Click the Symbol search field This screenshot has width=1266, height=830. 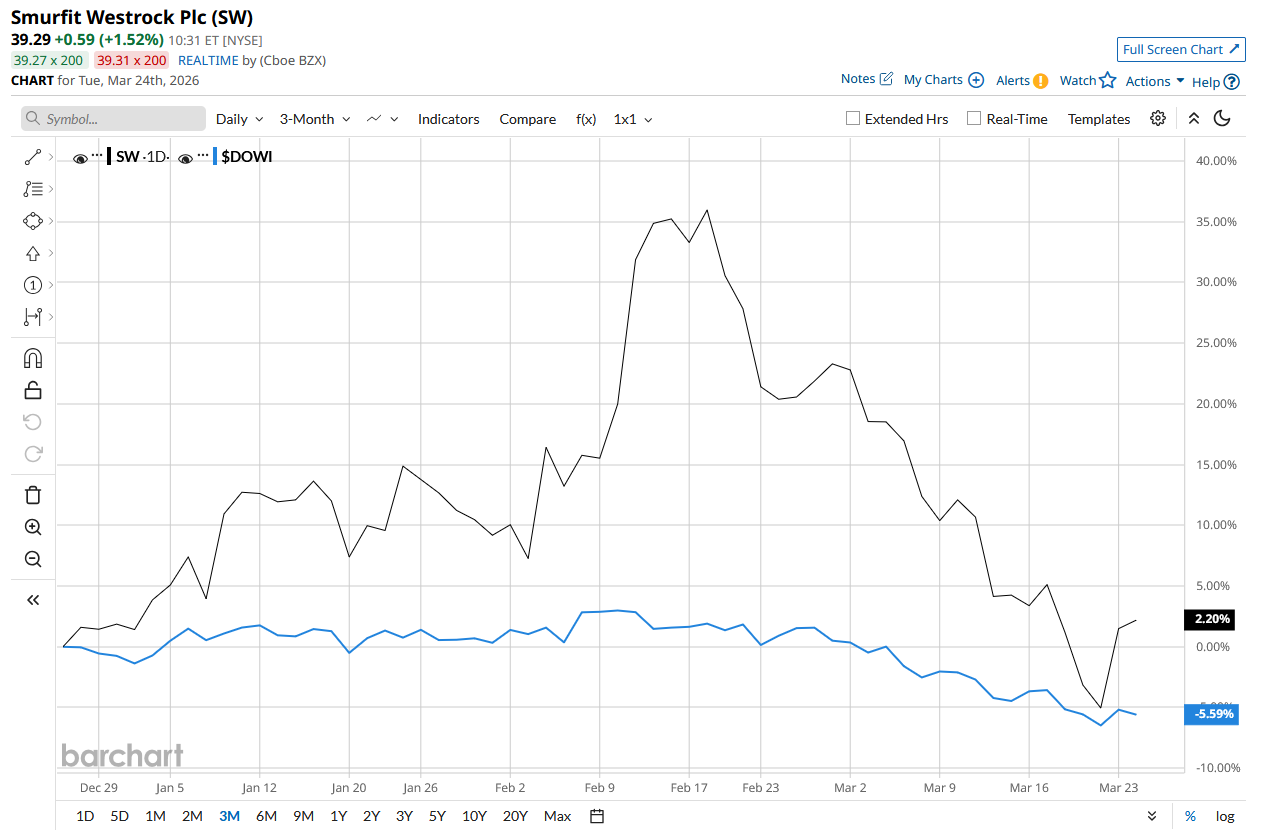(113, 119)
